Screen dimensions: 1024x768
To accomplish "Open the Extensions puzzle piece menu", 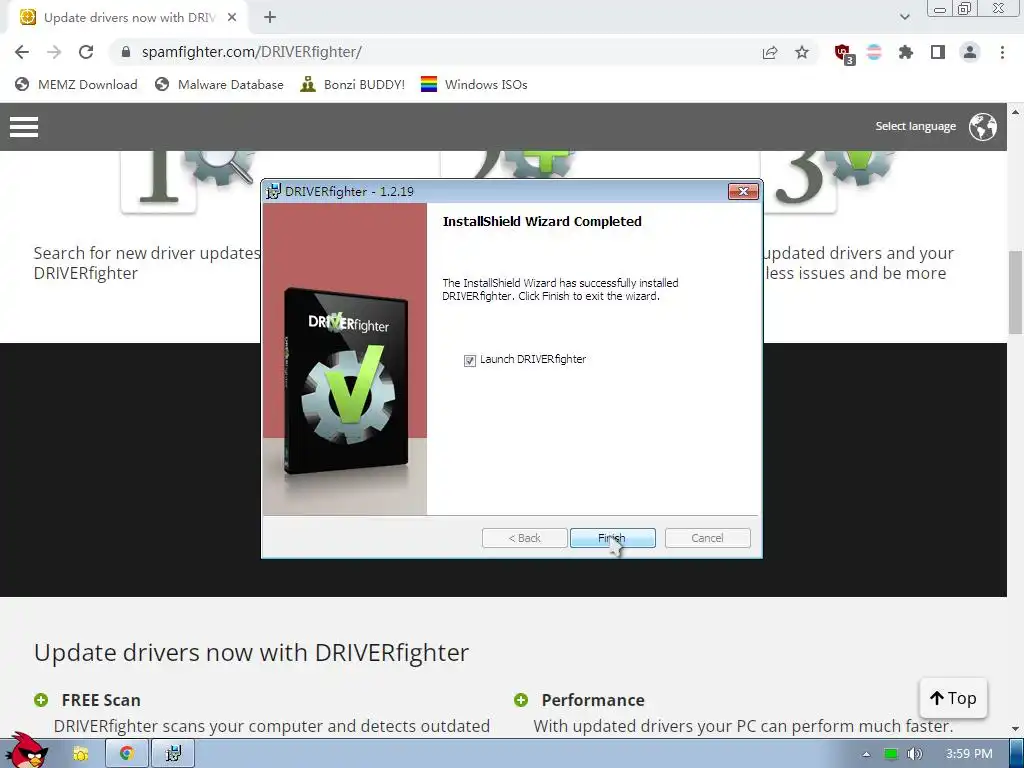I will (906, 52).
